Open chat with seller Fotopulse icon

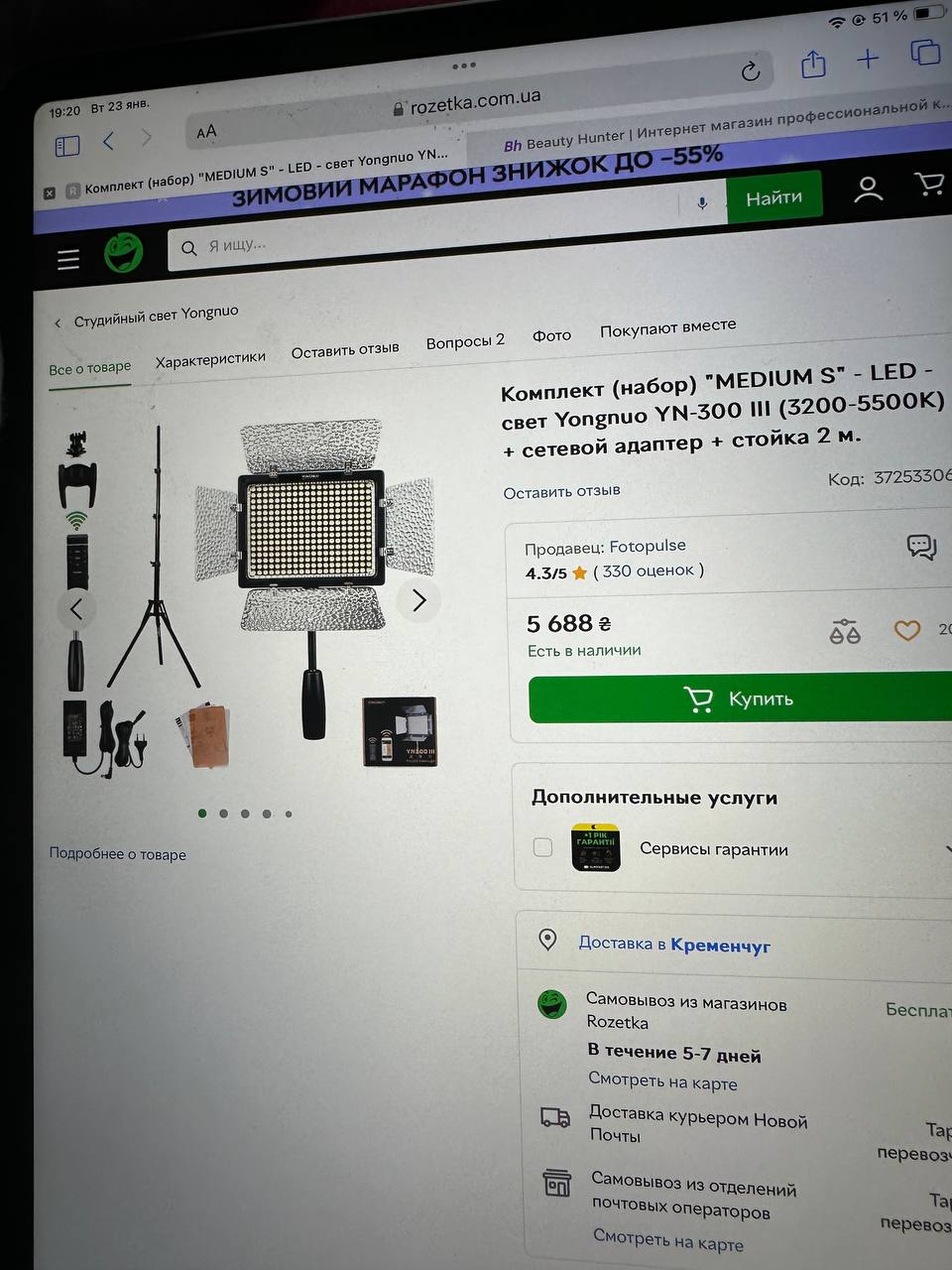pyautogui.click(x=921, y=547)
